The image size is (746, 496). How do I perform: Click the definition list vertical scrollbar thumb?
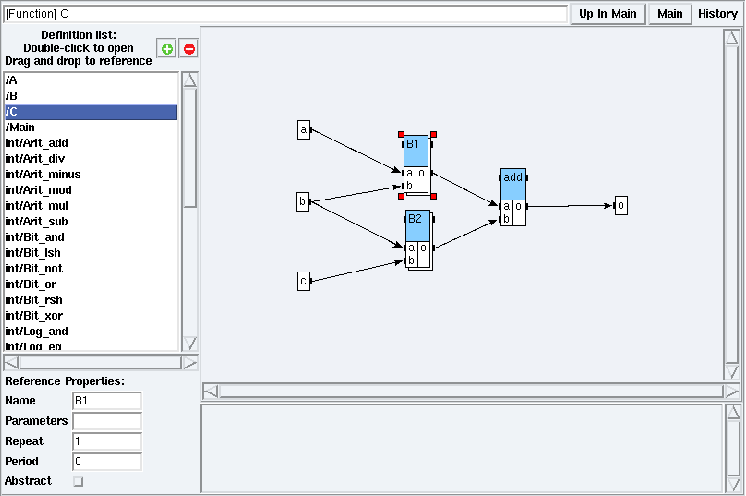190,148
